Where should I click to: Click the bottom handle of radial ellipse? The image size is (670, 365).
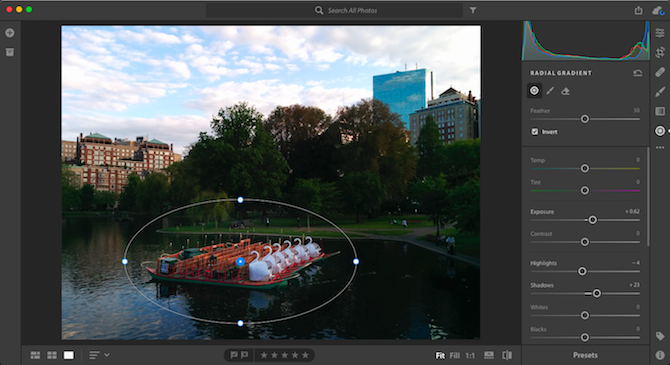pyautogui.click(x=241, y=323)
